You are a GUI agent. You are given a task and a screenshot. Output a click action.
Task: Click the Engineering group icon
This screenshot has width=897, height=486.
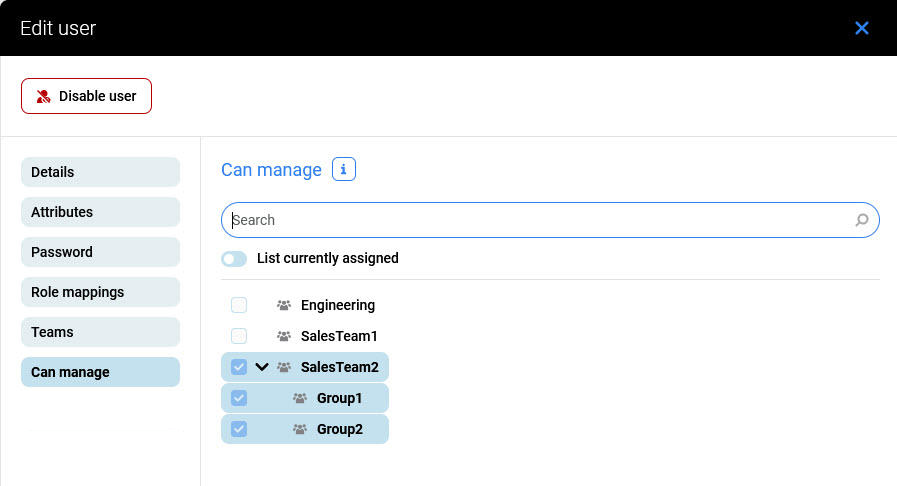click(284, 305)
